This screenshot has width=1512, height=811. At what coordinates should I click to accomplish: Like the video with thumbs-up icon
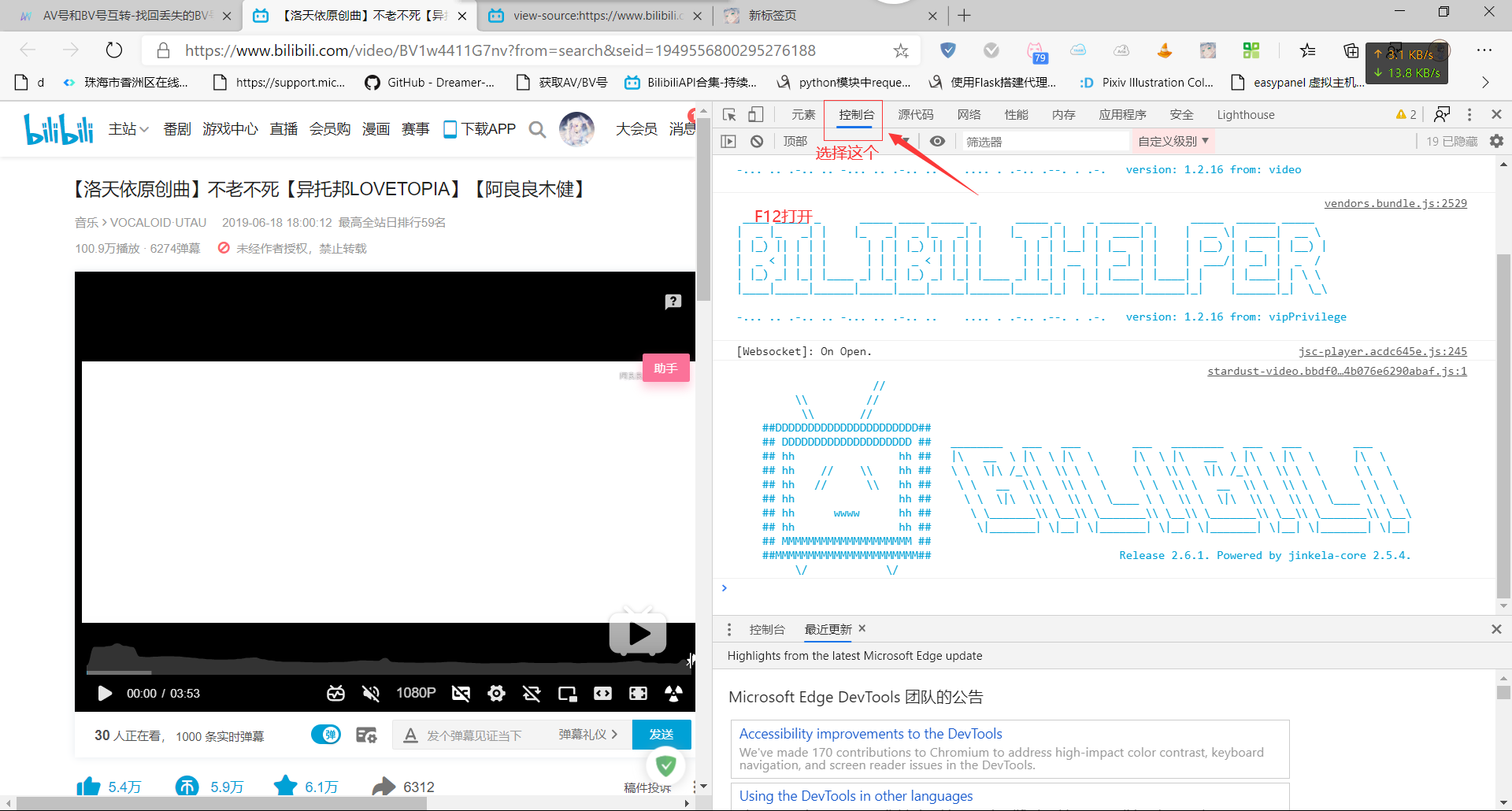88,787
